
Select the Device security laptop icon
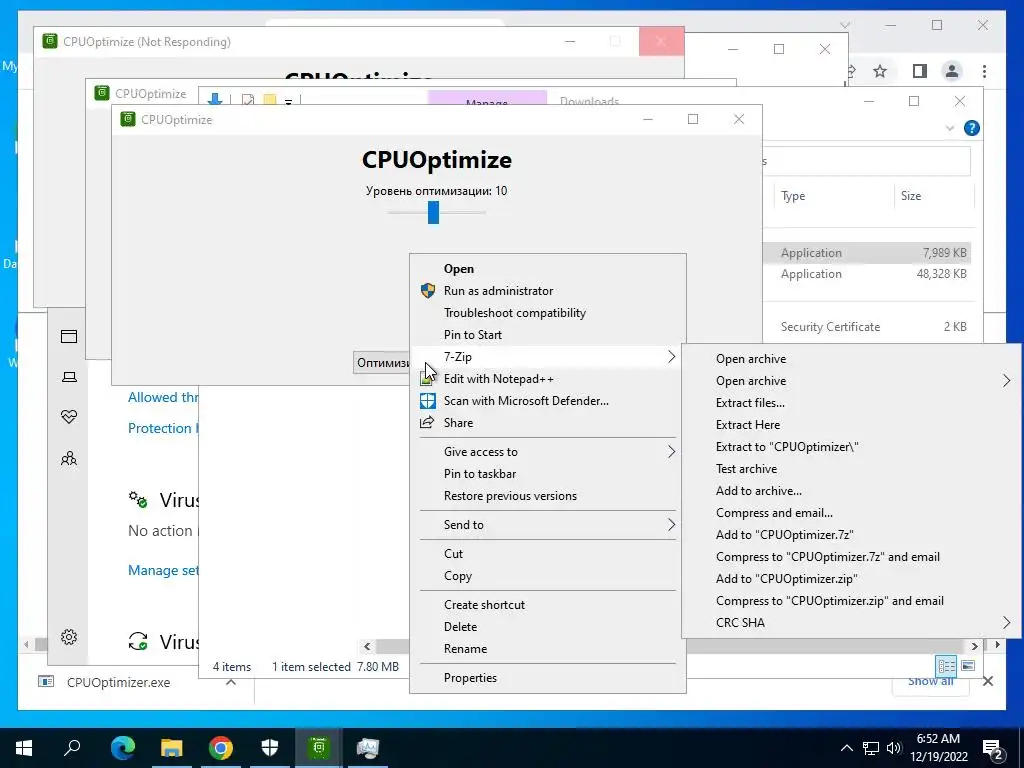69,377
